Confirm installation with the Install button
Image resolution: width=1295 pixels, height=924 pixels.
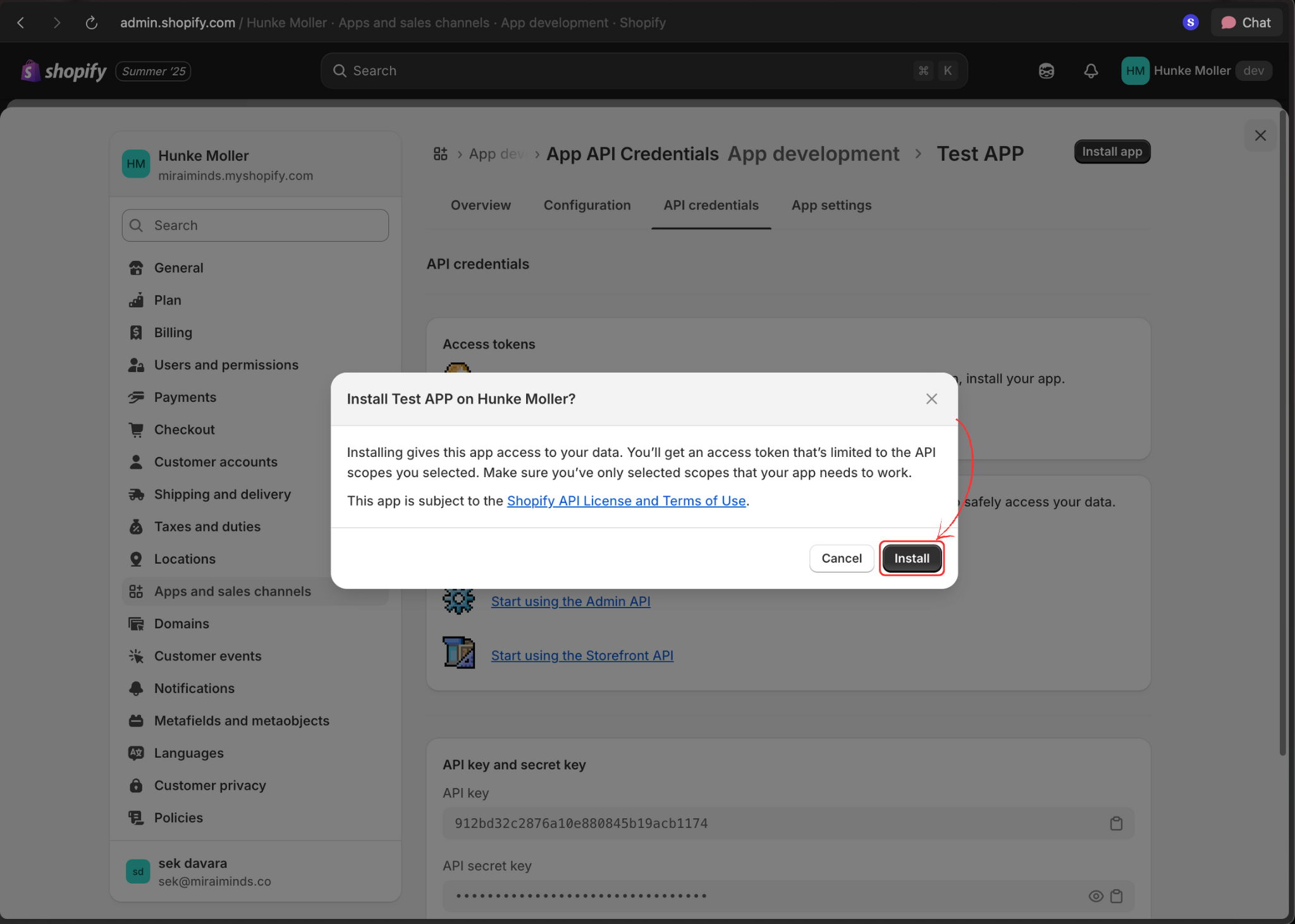911,558
